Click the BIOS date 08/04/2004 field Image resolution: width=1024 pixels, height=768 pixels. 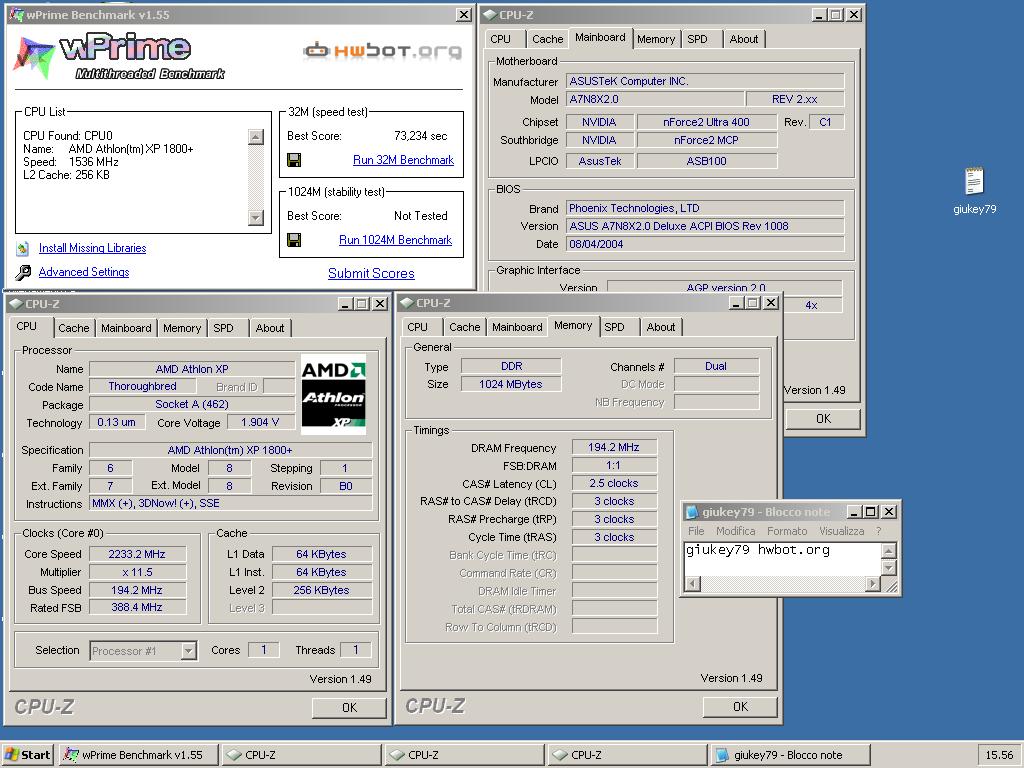click(x=705, y=244)
